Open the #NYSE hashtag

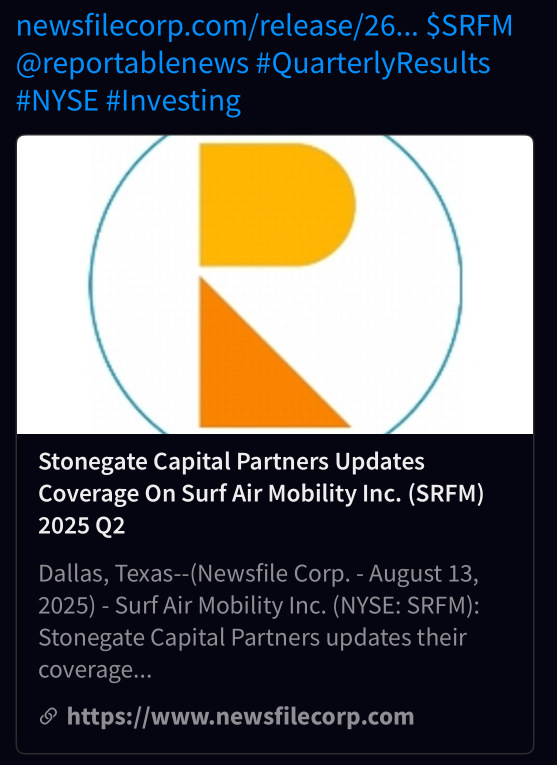(57, 101)
